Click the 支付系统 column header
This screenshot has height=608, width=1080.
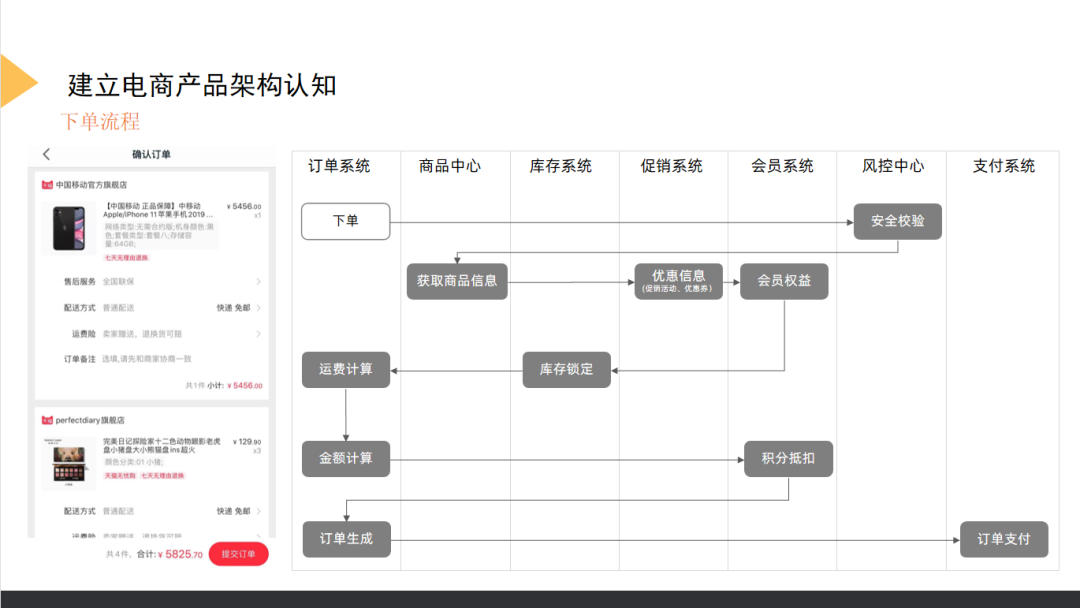[x=1004, y=166]
